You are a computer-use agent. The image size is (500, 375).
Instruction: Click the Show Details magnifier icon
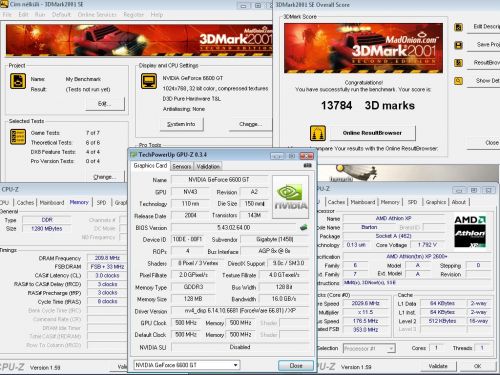459,81
